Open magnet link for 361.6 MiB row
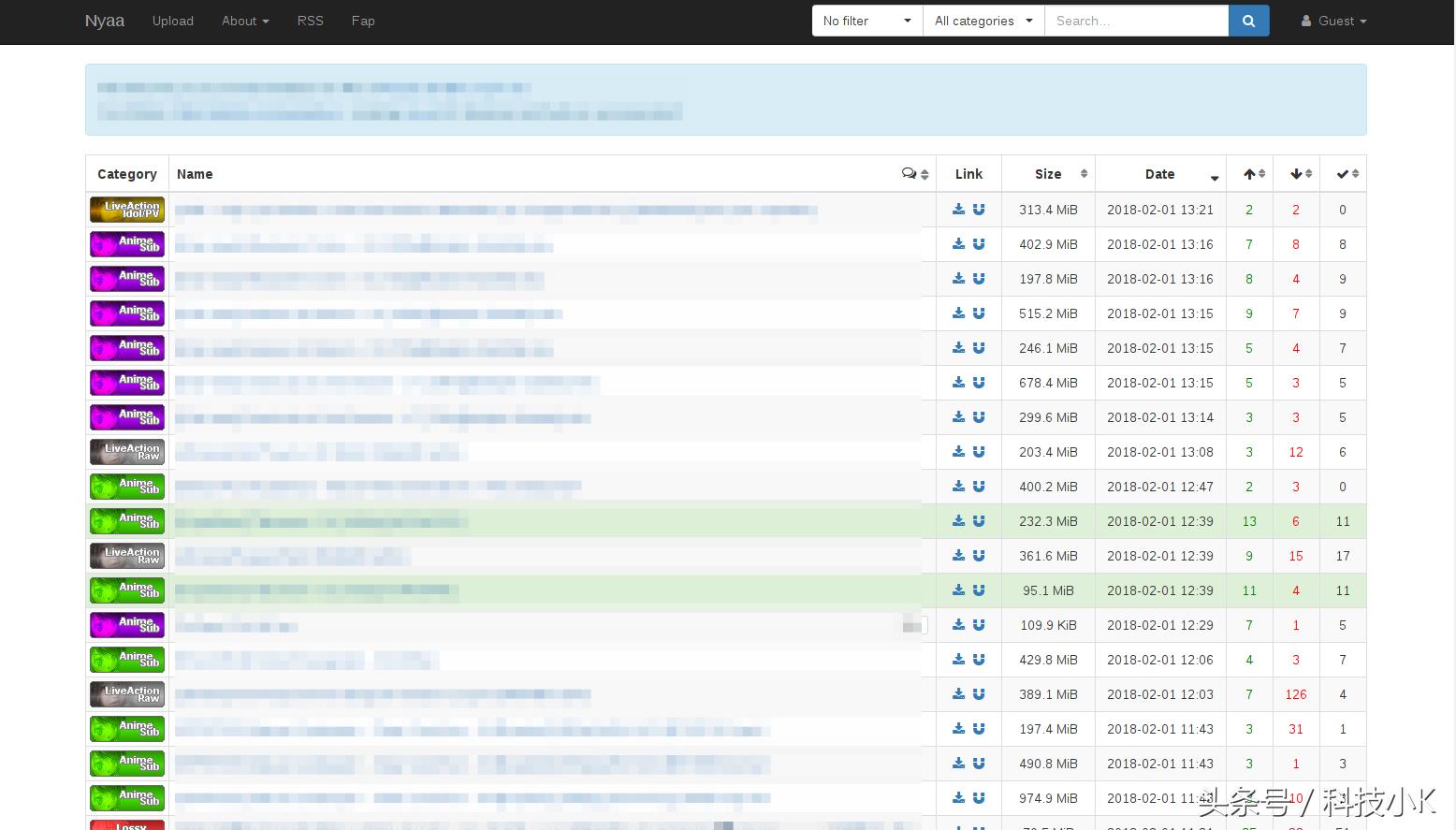The width and height of the screenshot is (1456, 830). (979, 556)
